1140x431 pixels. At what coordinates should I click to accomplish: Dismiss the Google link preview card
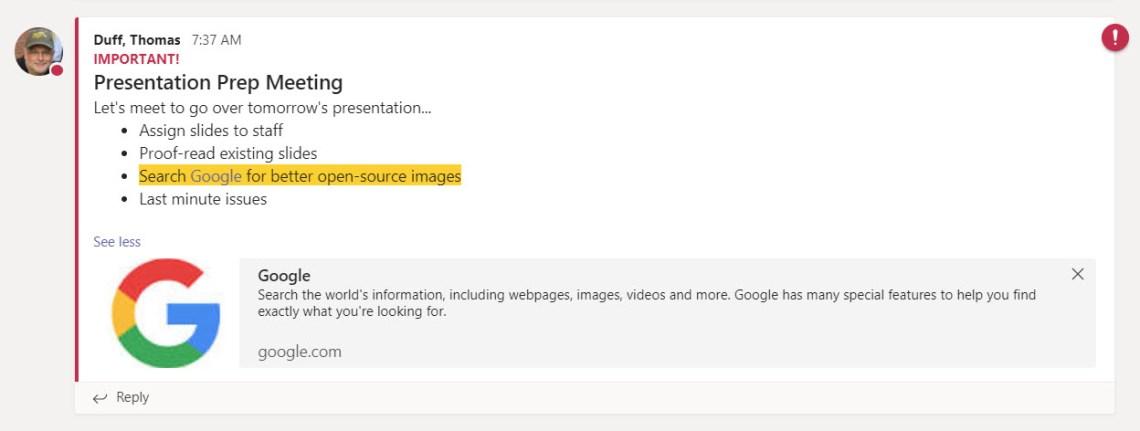[1077, 274]
